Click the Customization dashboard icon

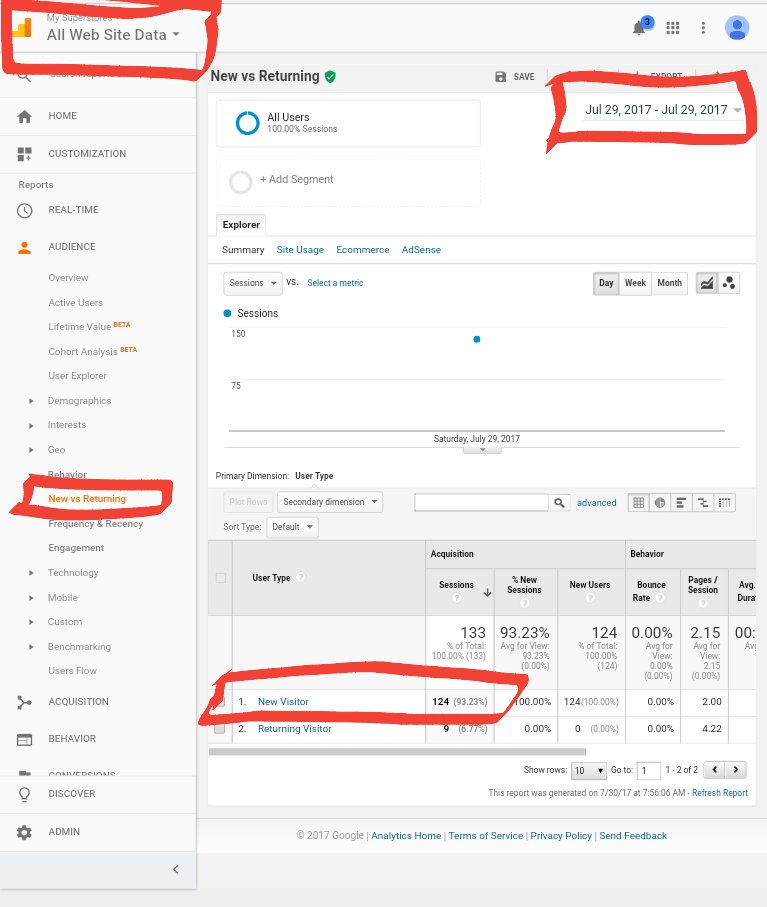[x=24, y=154]
